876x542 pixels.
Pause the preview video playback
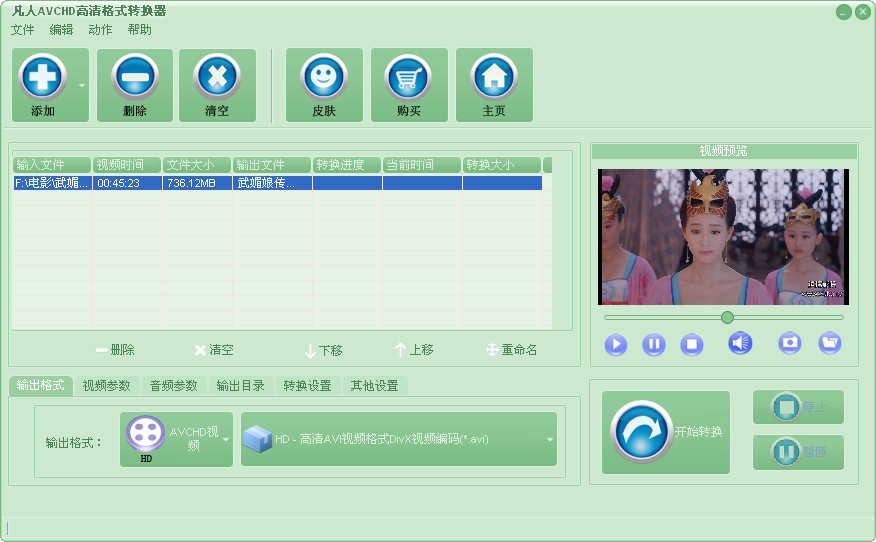tap(654, 344)
